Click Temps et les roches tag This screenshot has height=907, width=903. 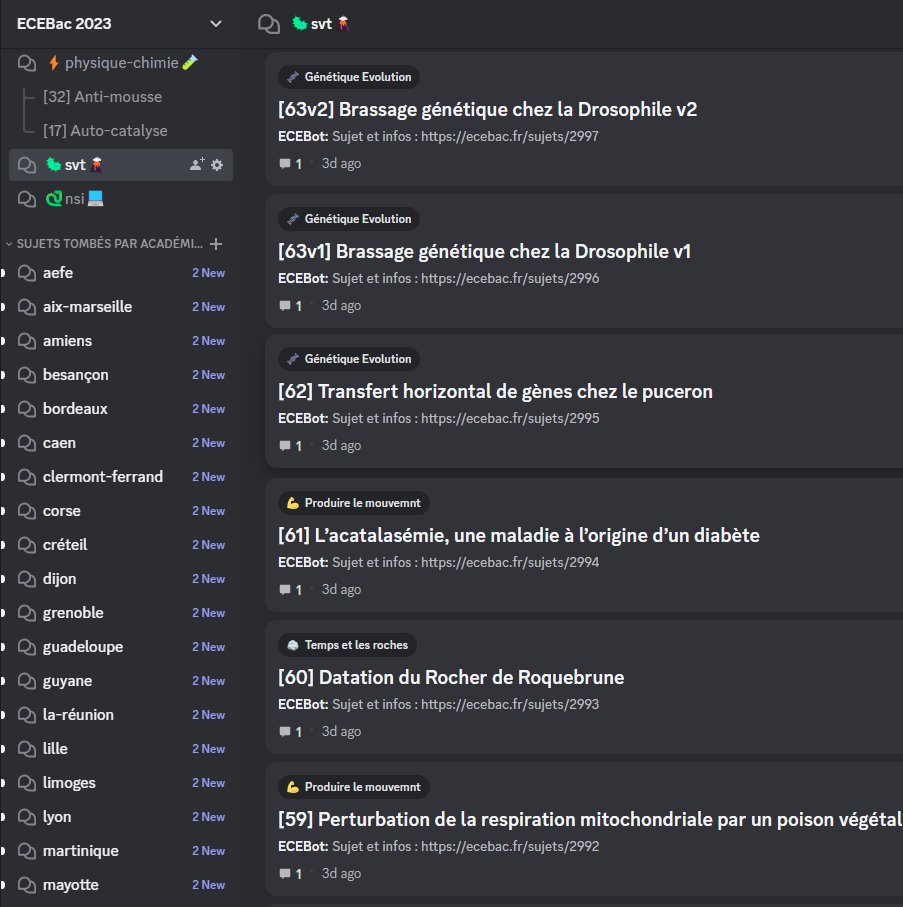tap(347, 645)
